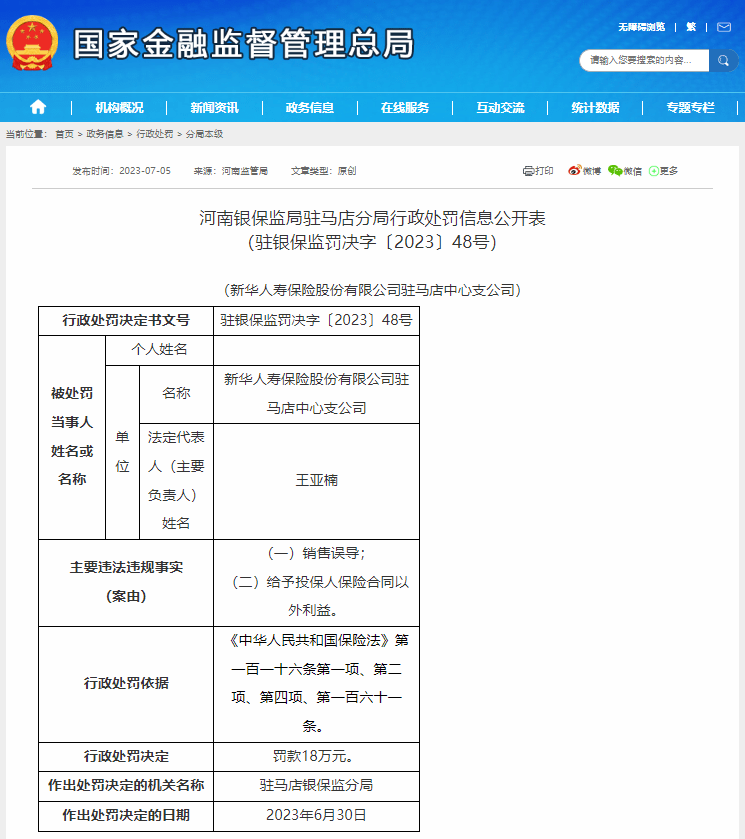Viewport: 745px width, 839px height.
Task: Click the 主要违法违规事实 header cell
Action: click(x=126, y=582)
